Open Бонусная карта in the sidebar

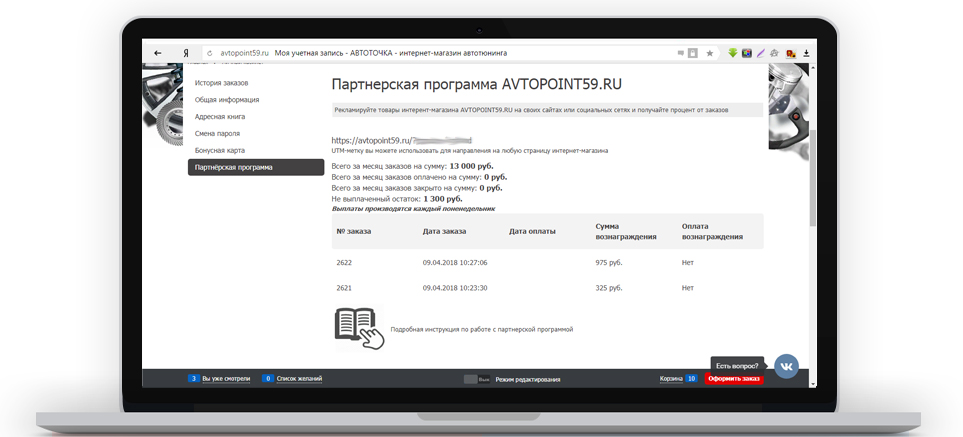point(220,150)
